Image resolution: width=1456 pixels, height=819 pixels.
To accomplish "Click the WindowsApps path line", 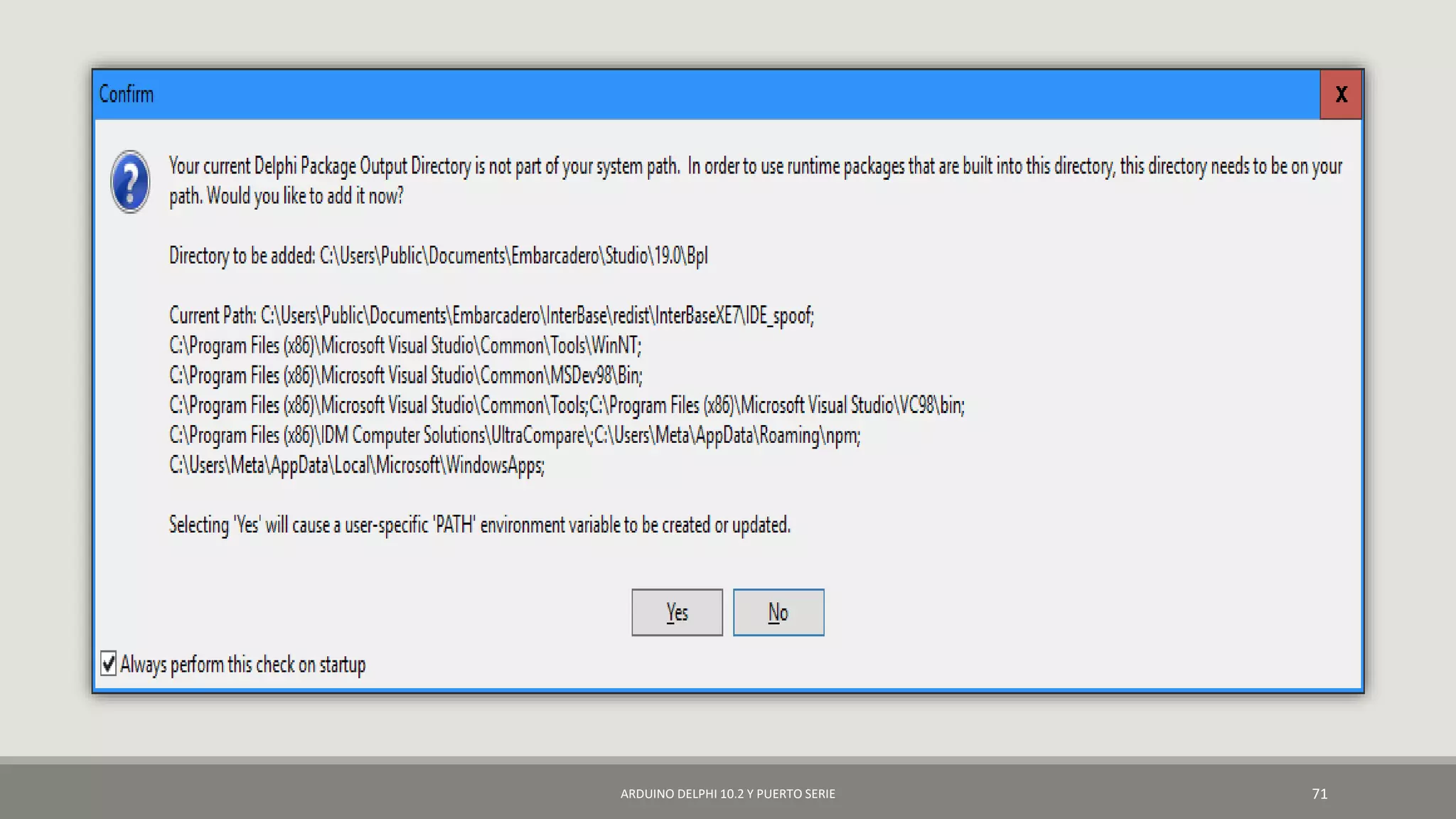I will (356, 465).
